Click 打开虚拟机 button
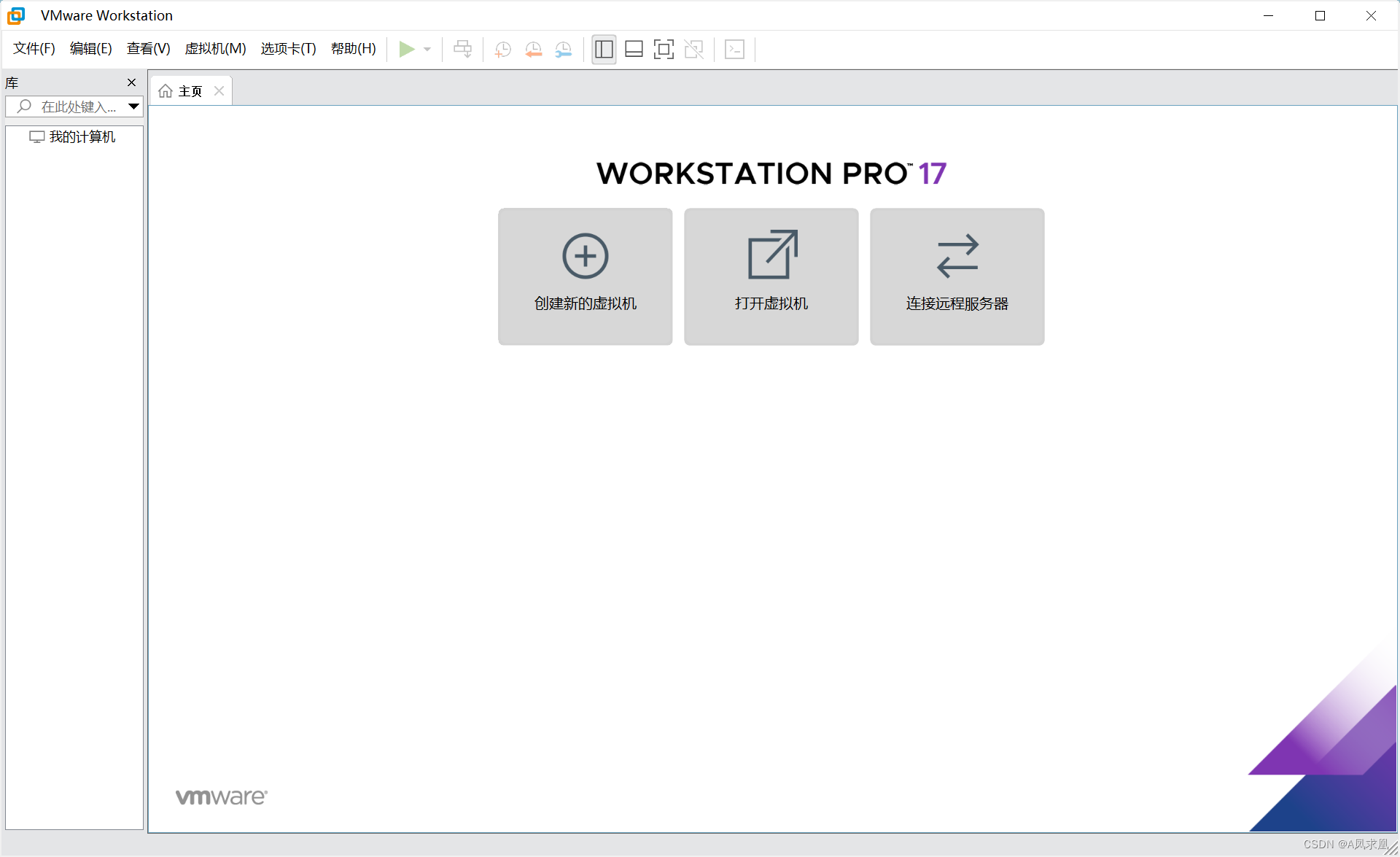 tap(771, 276)
